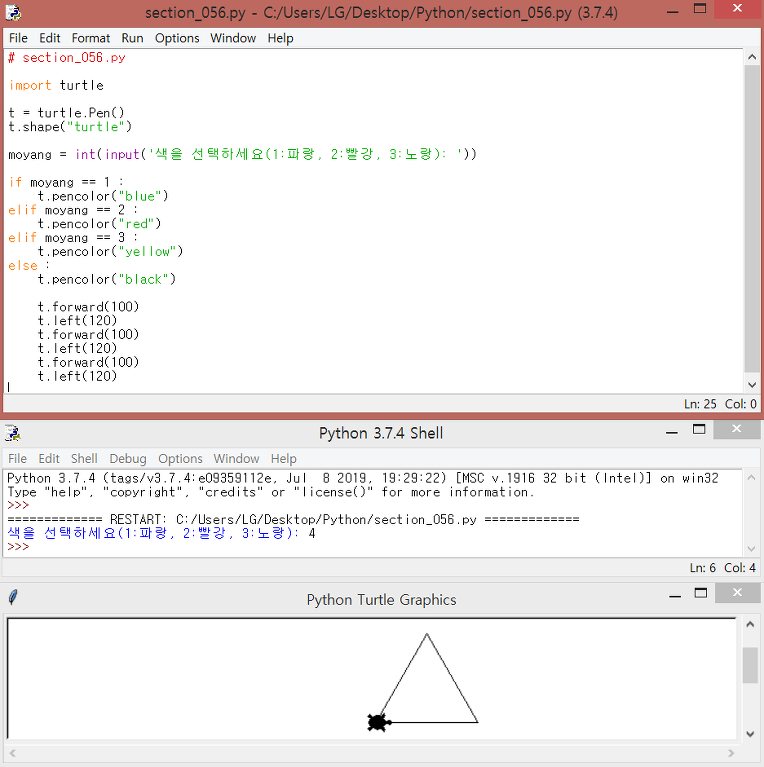Click the IDLE editor window Python icon

(13, 13)
